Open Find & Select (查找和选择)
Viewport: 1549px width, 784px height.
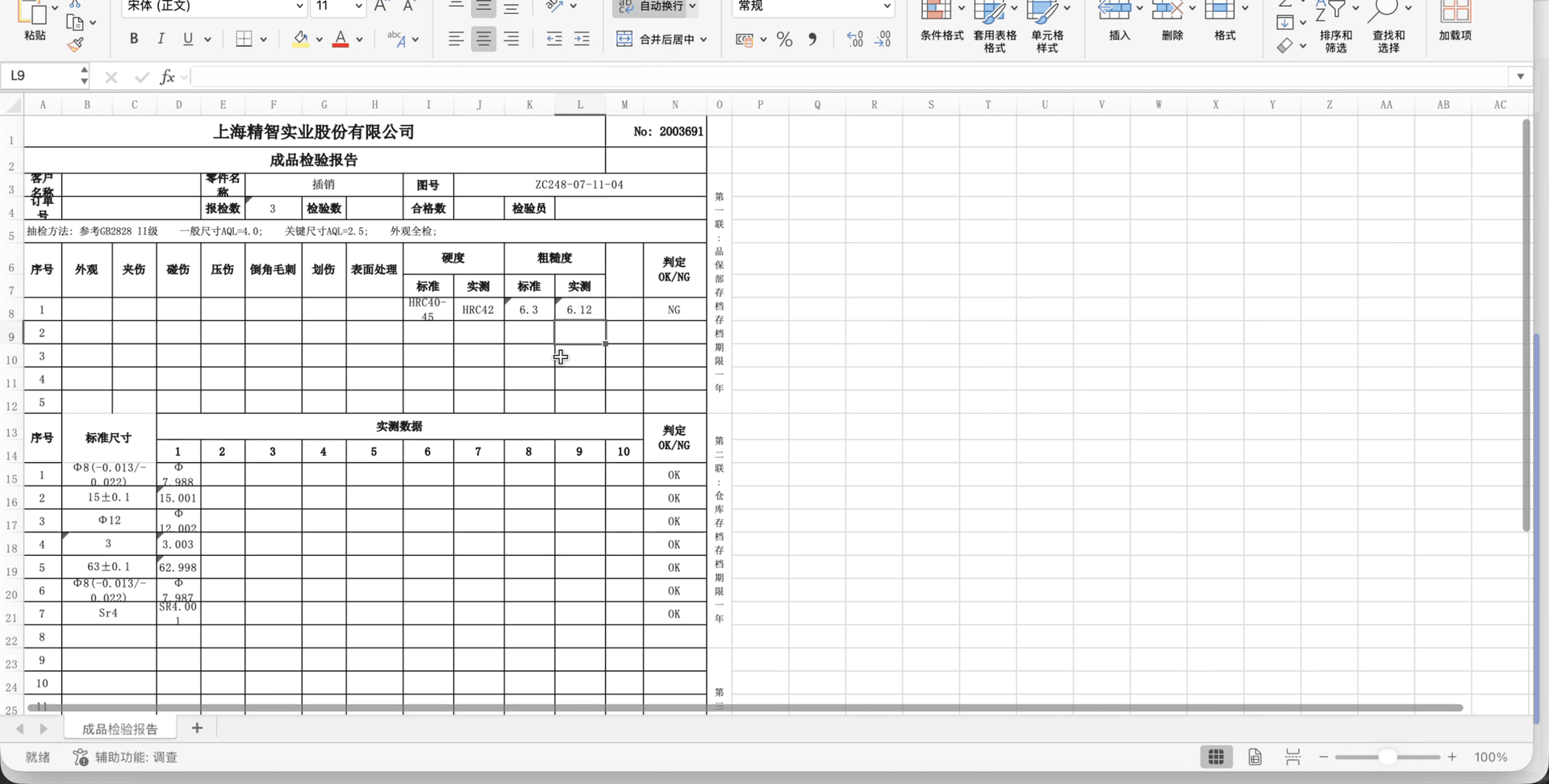1388,27
